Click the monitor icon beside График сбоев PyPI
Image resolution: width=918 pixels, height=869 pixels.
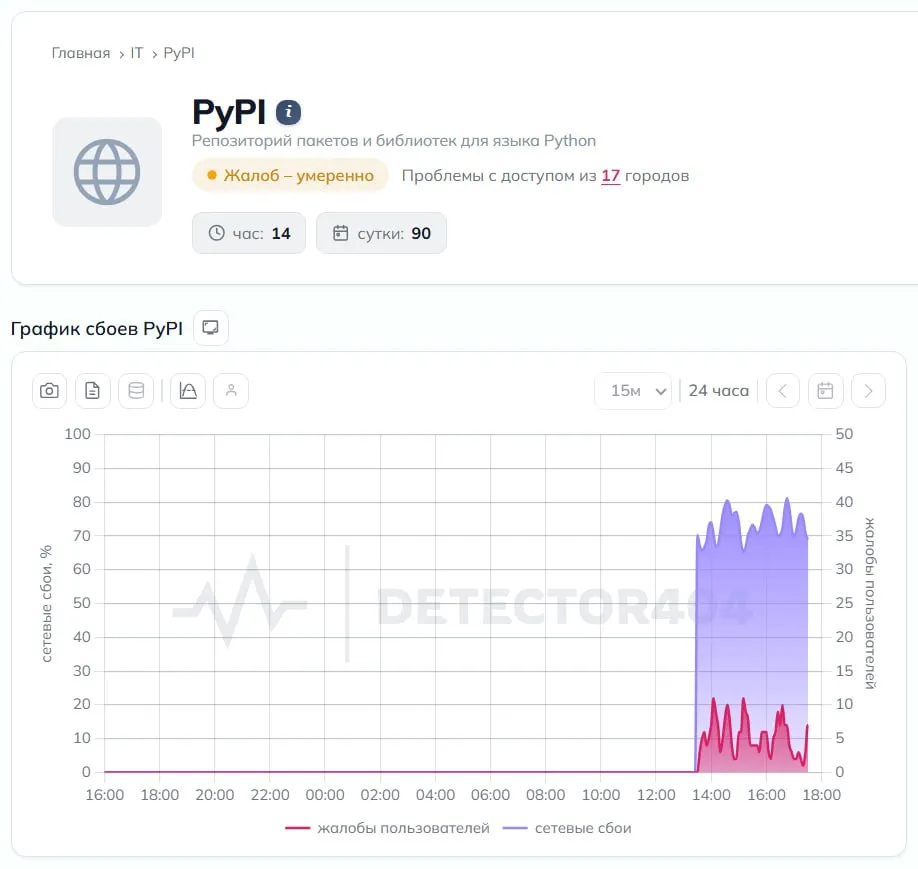tap(211, 327)
